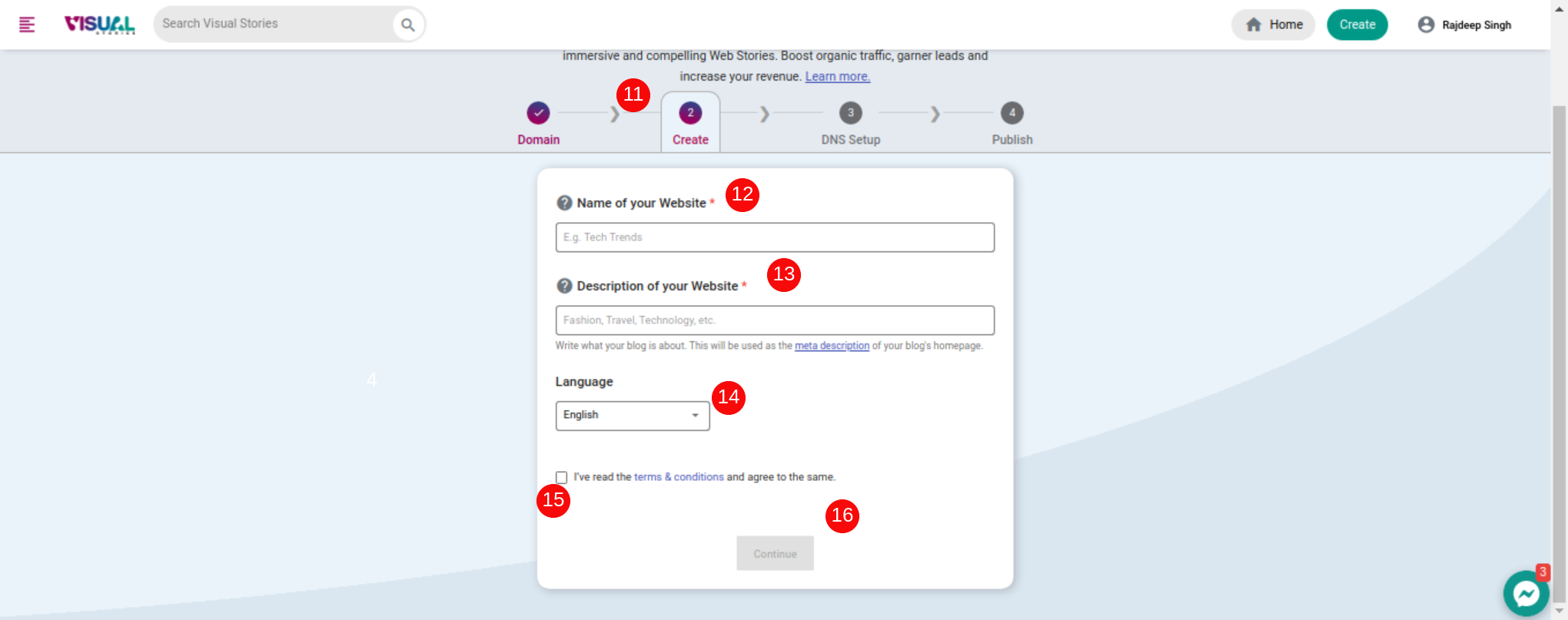This screenshot has width=1568, height=620.
Task: Click help icon beside Name of your Website
Action: 563,202
